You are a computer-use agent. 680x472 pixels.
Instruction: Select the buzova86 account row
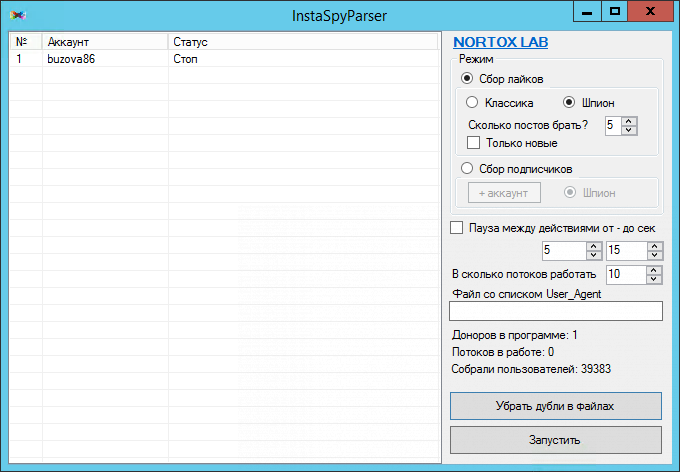pos(72,59)
